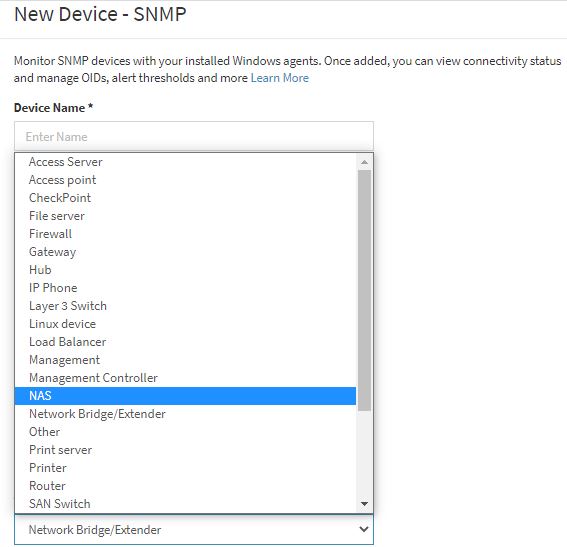
Task: Click the scrollbar up arrow in list
Action: click(x=364, y=162)
